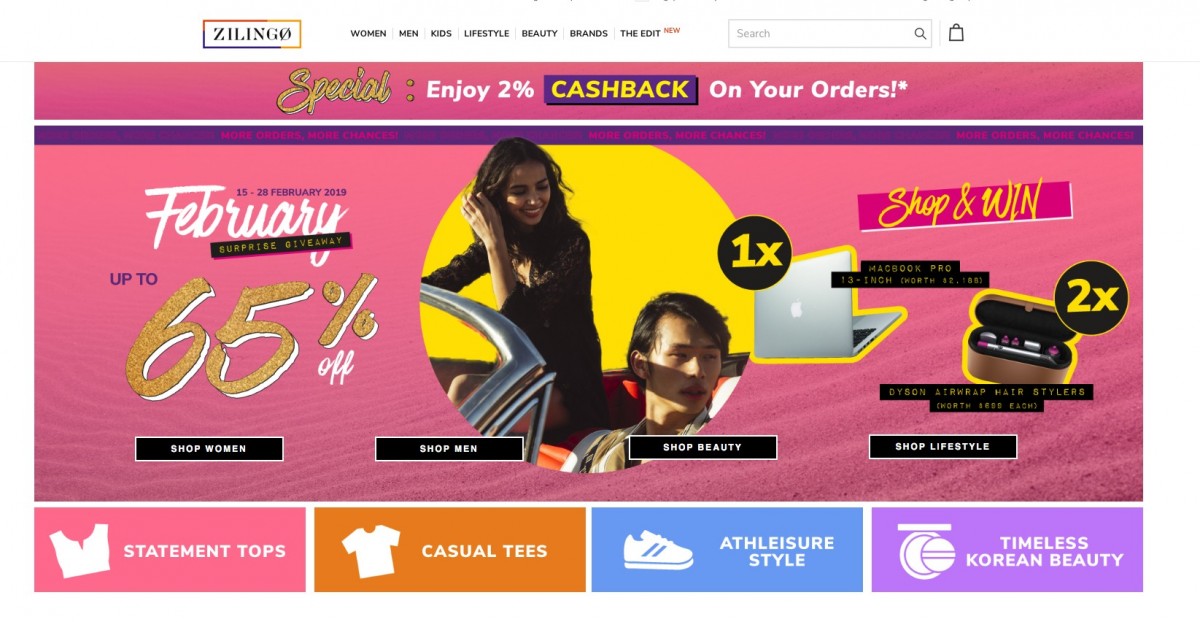
Task: Open the 2% Cashback special banner
Action: [x=588, y=91]
